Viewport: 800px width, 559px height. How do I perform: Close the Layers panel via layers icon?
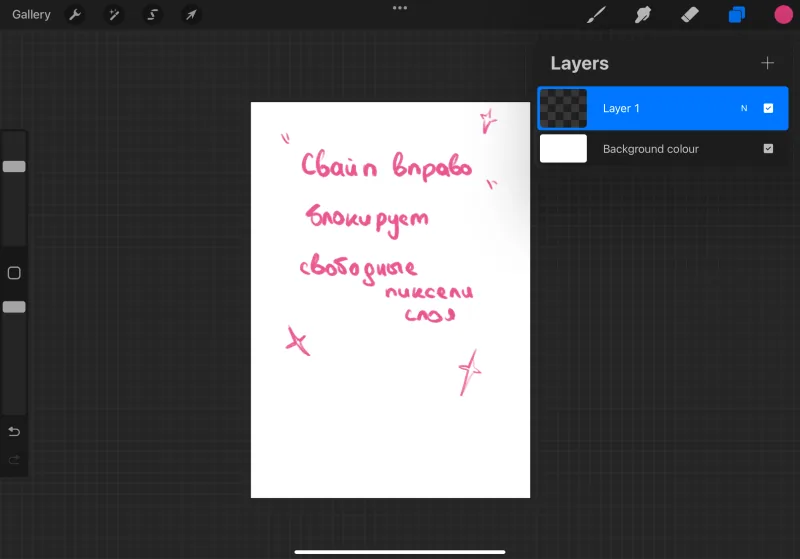[x=737, y=14]
